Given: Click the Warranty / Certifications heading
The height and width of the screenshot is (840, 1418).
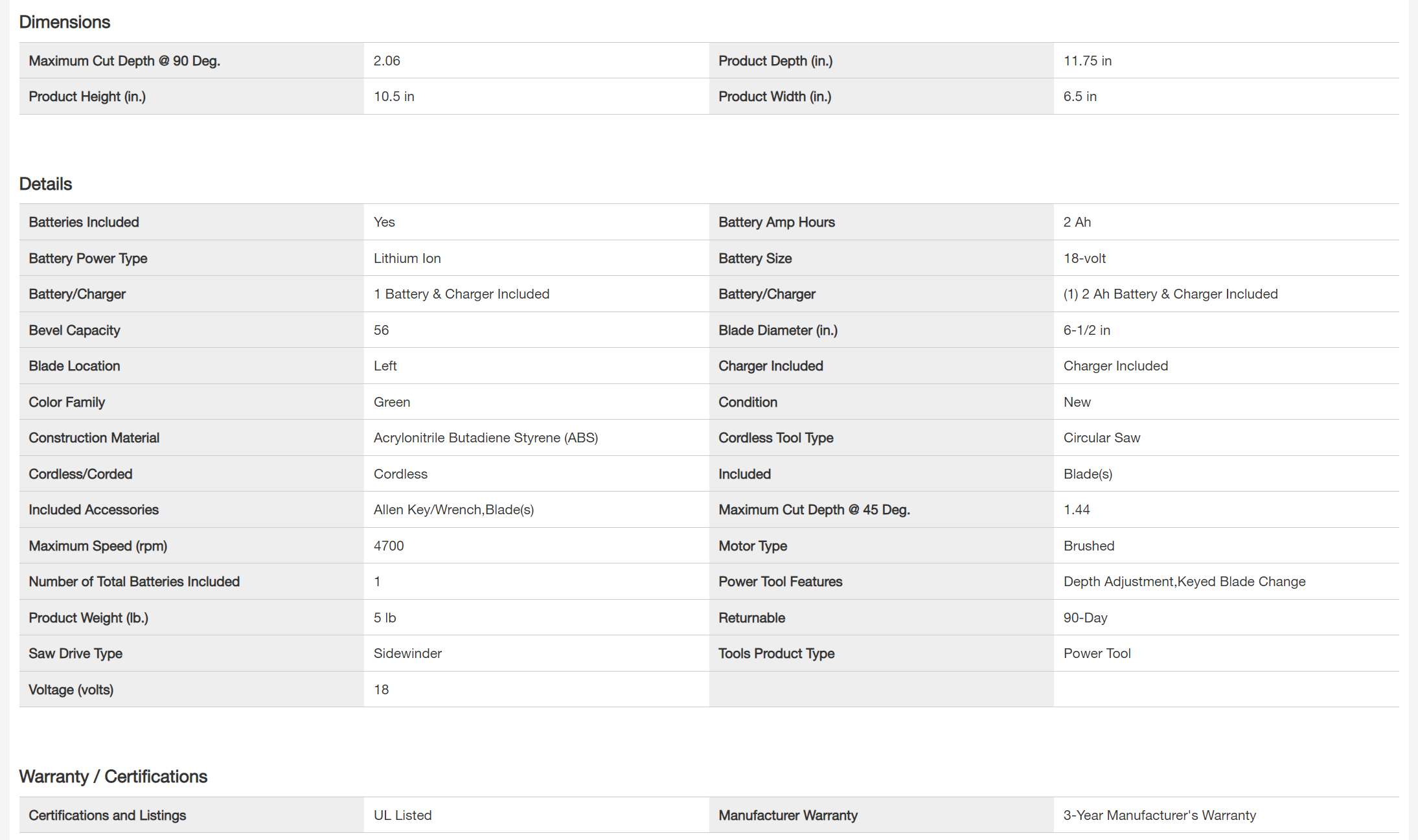Looking at the screenshot, I should (x=113, y=777).
